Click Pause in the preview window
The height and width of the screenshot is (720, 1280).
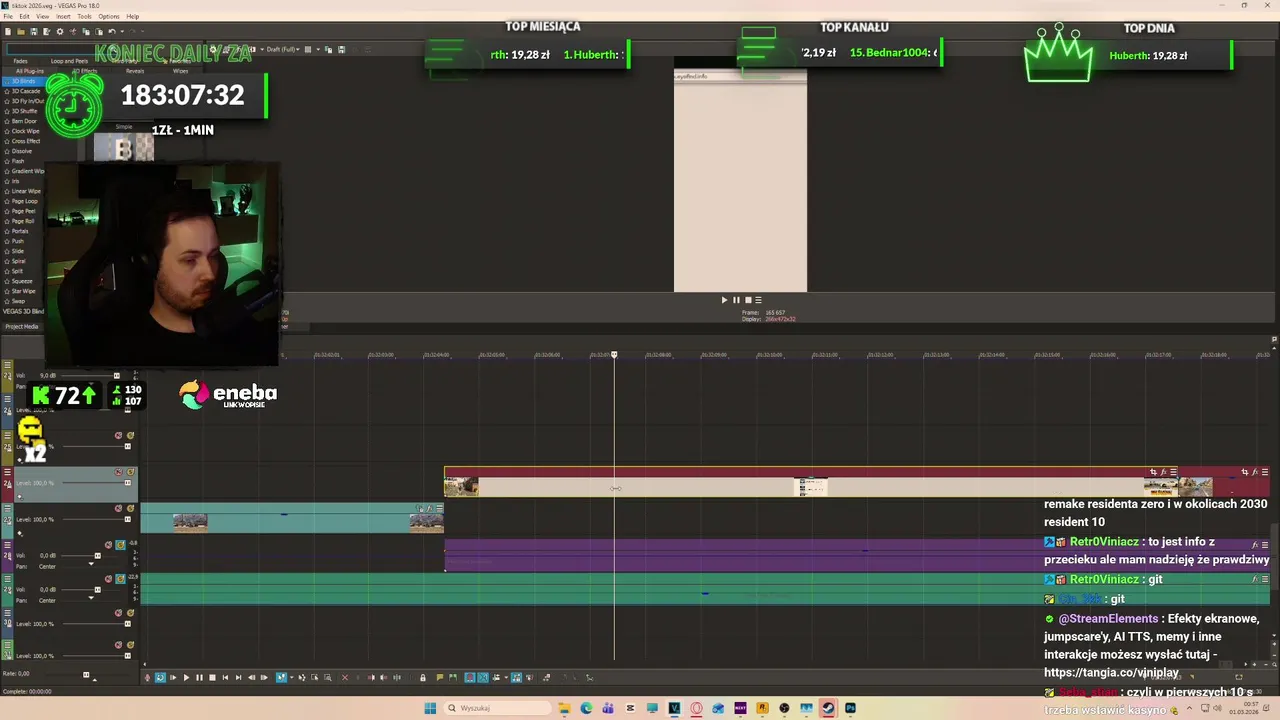[736, 300]
